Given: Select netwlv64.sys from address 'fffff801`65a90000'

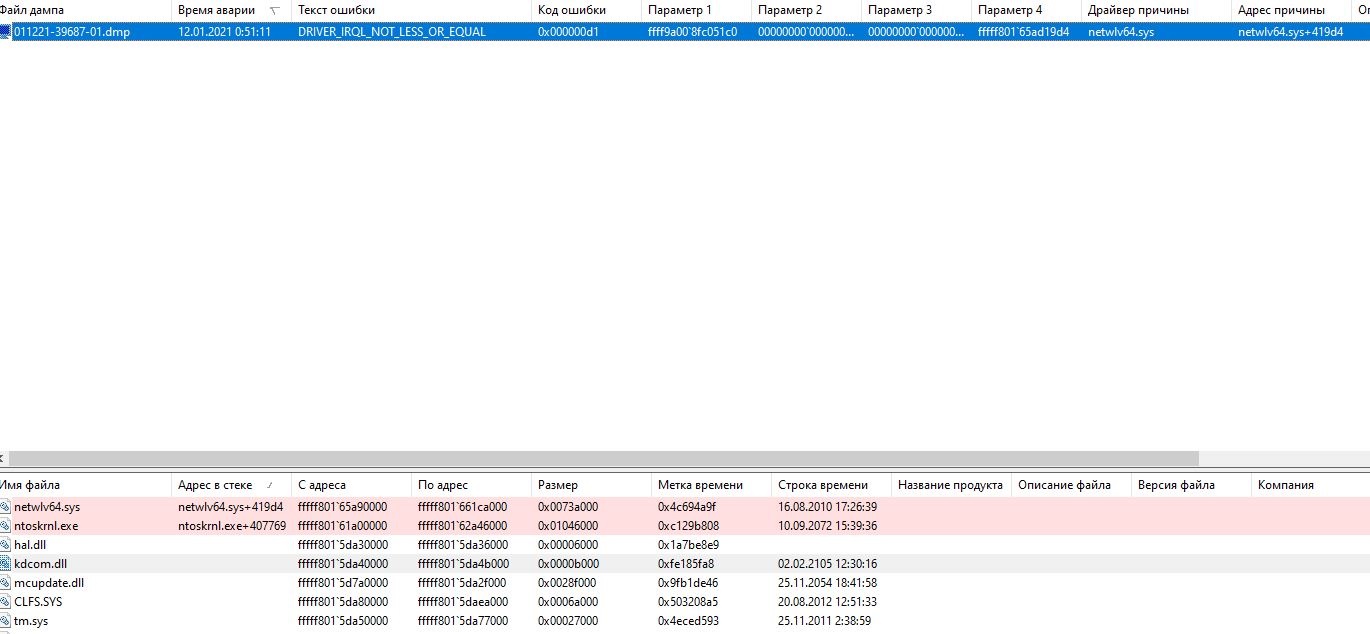Looking at the screenshot, I should 342,507.
